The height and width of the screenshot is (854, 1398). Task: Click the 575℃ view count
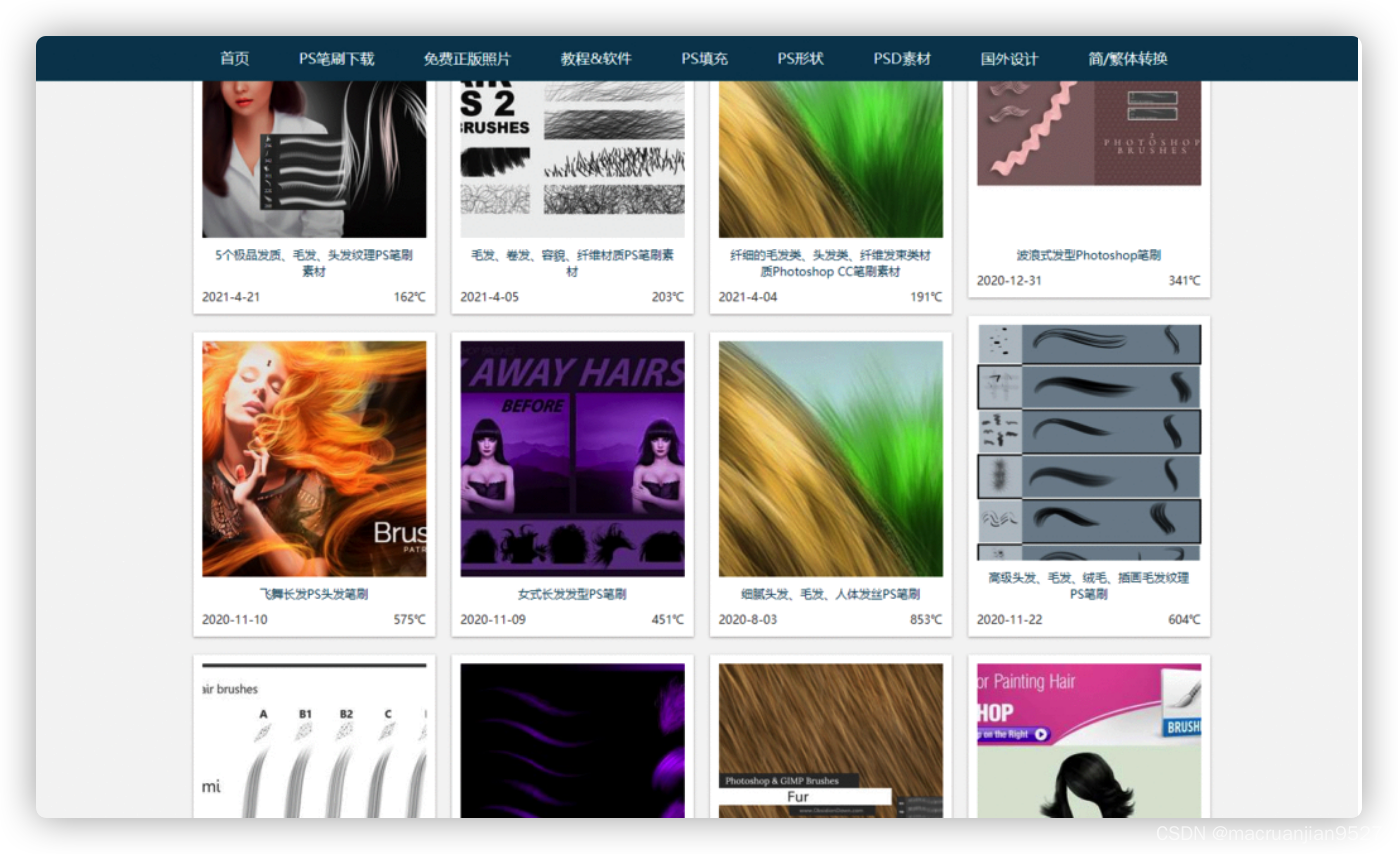409,619
